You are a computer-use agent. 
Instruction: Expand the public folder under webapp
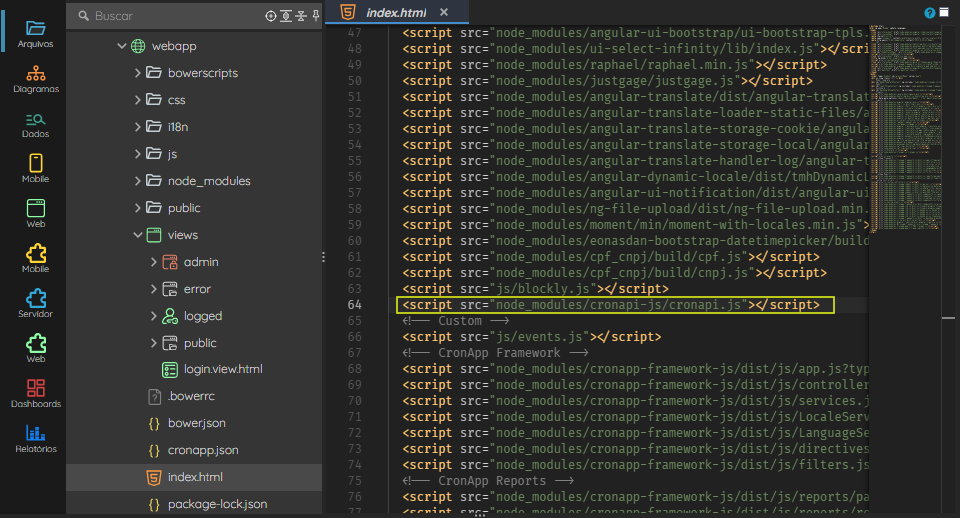tap(137, 208)
